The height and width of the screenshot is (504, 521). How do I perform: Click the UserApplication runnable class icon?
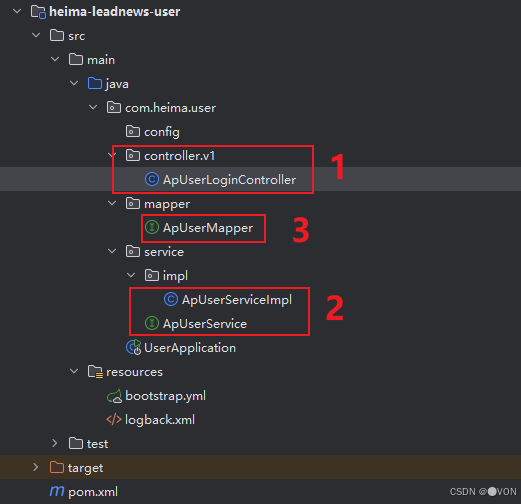coord(133,348)
